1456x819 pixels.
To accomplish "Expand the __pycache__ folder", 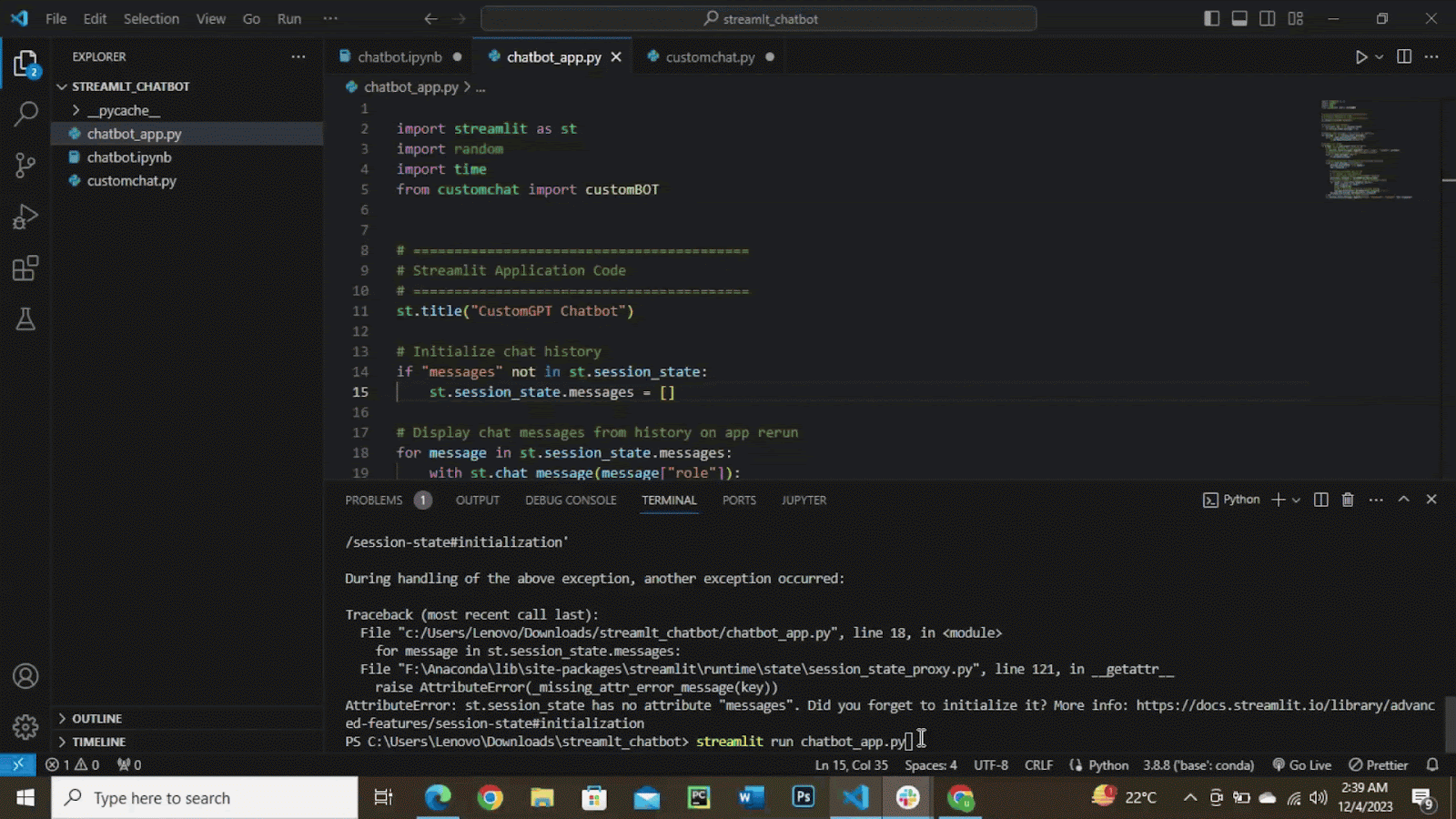I will 78,110.
